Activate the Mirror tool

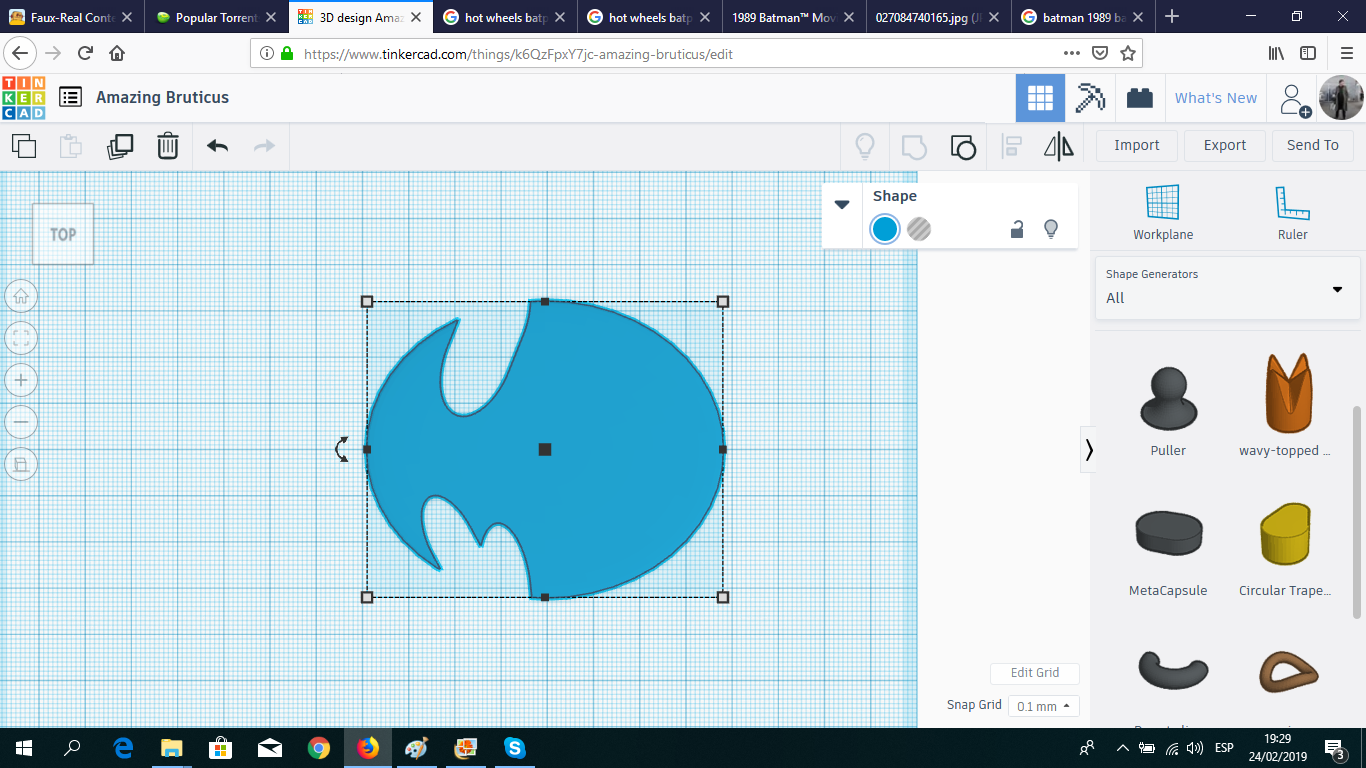click(1059, 146)
